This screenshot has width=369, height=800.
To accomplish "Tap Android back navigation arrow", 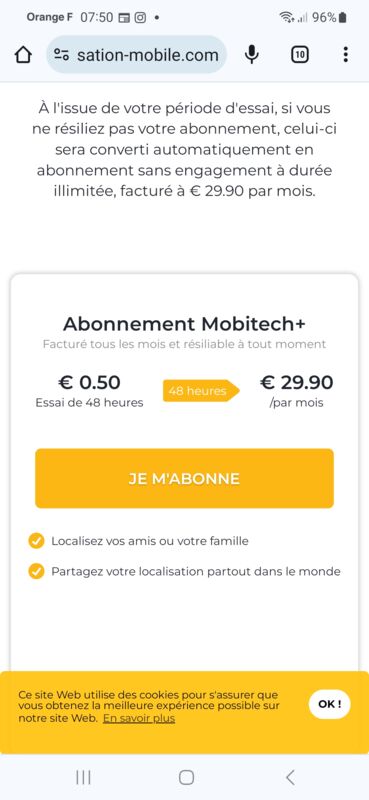I will click(x=290, y=777).
